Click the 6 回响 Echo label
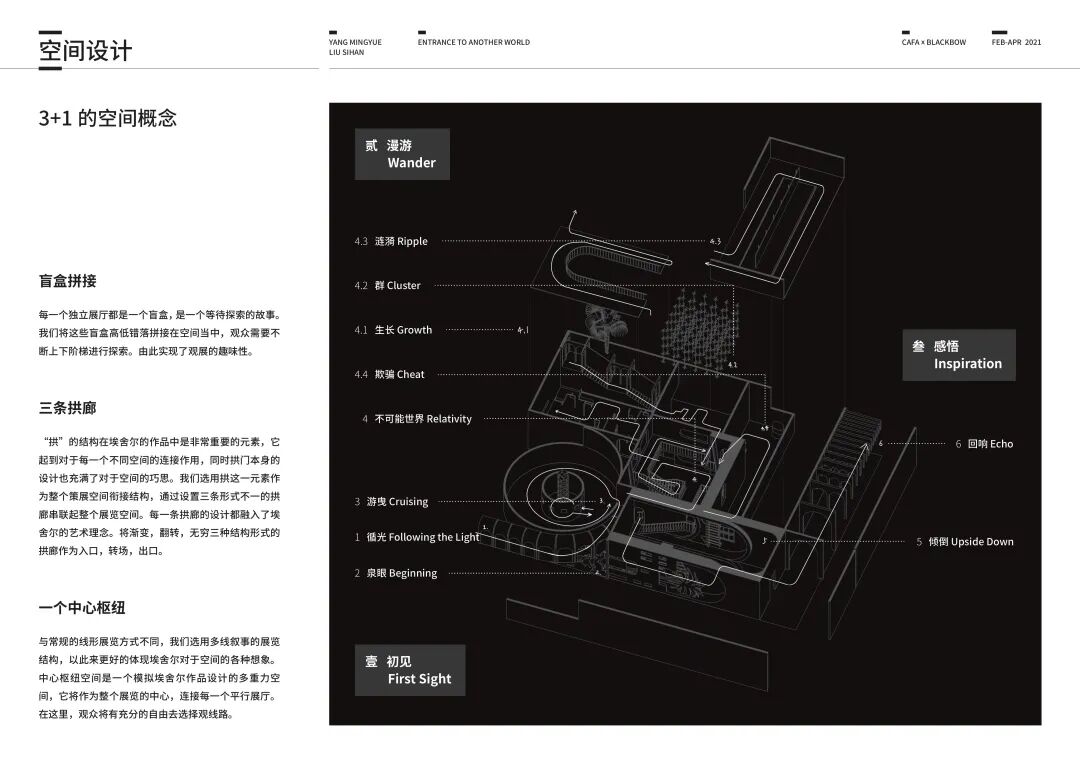The width and height of the screenshot is (1080, 764). [984, 444]
